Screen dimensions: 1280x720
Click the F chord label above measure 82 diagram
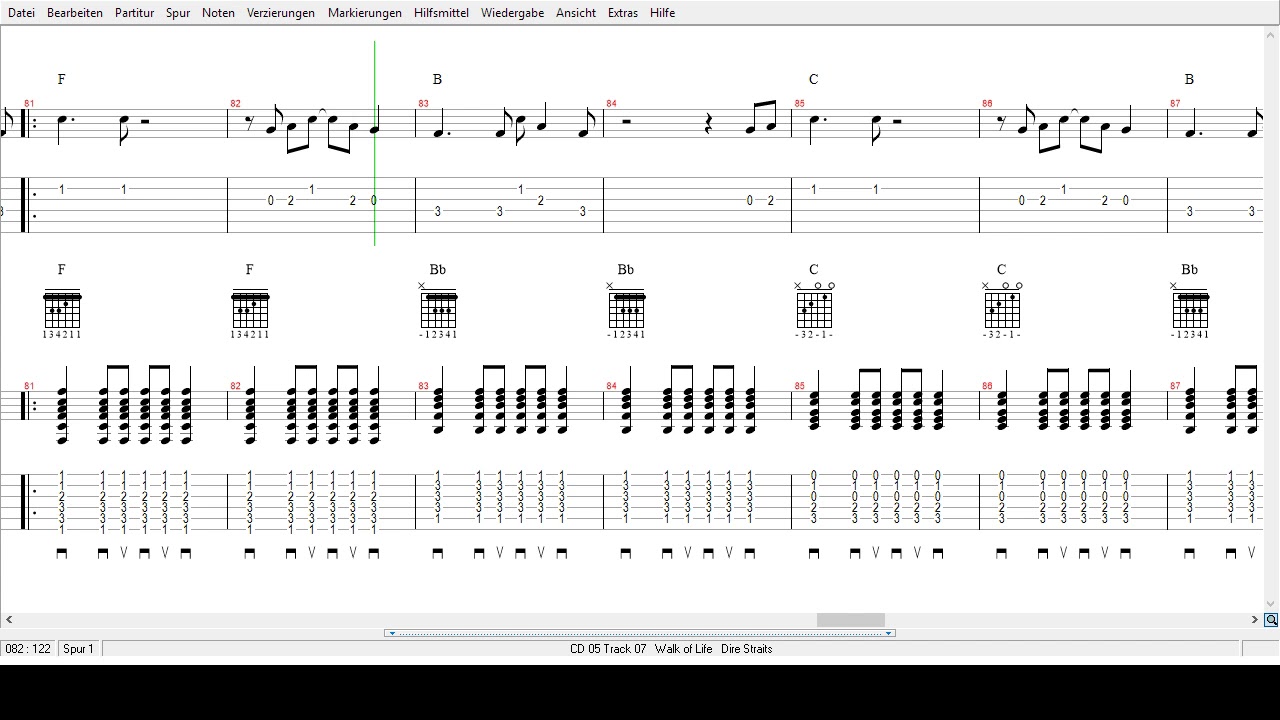coord(250,270)
